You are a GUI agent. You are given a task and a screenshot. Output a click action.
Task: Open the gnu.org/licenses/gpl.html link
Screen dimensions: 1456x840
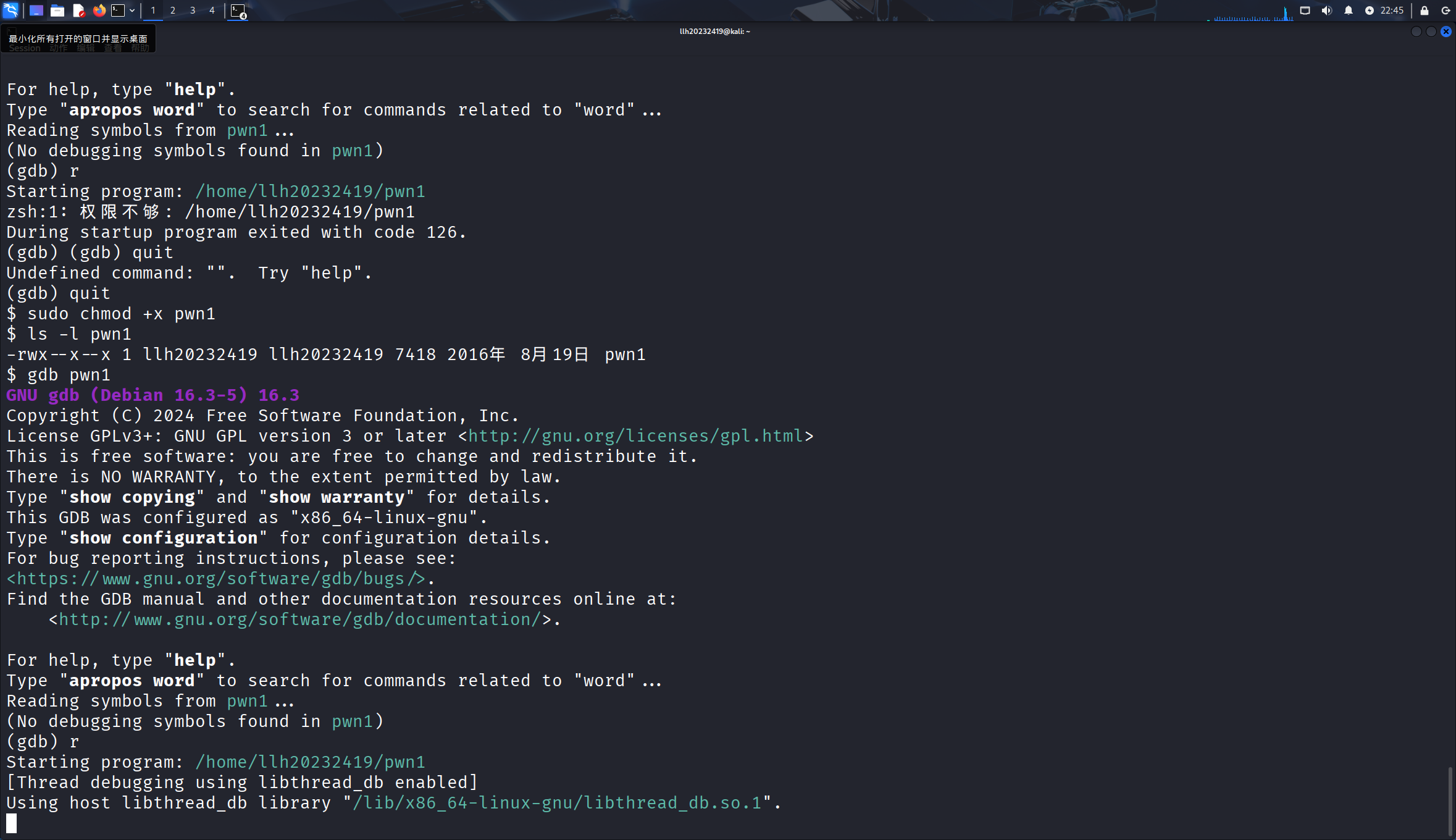click(635, 436)
